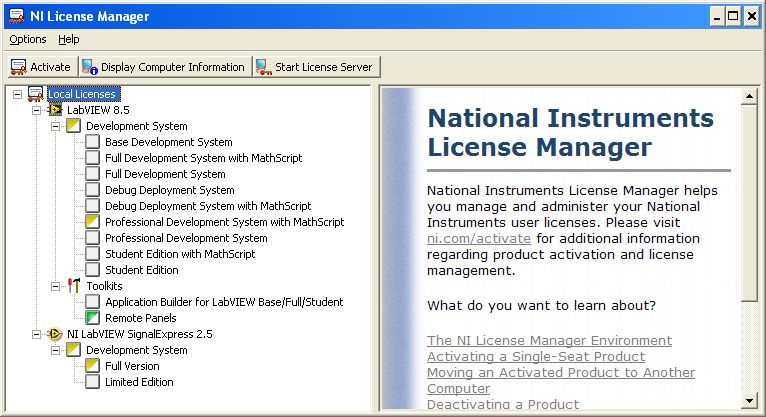Select Debug Deployment System label

170,190
